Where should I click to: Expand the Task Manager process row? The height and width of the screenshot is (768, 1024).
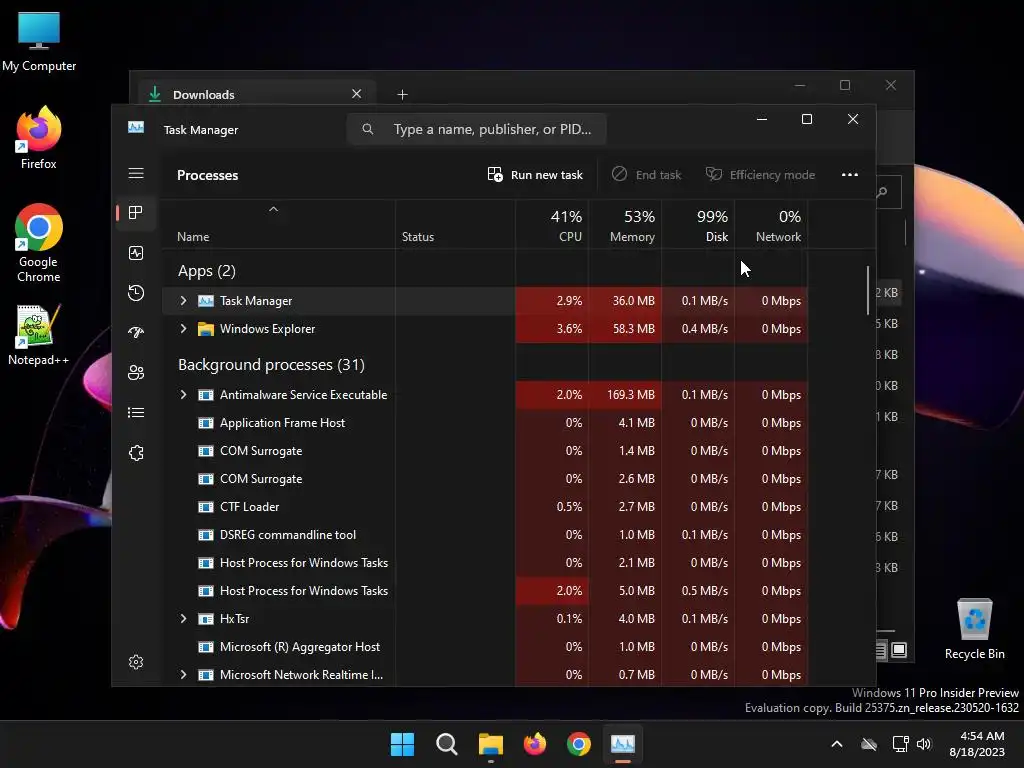tap(183, 300)
